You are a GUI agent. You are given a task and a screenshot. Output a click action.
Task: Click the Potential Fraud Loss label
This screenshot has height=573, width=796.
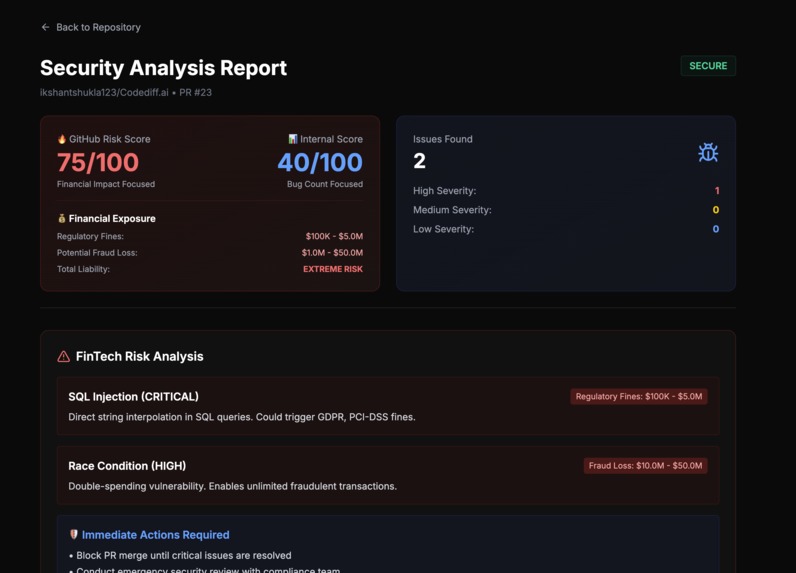(x=97, y=253)
